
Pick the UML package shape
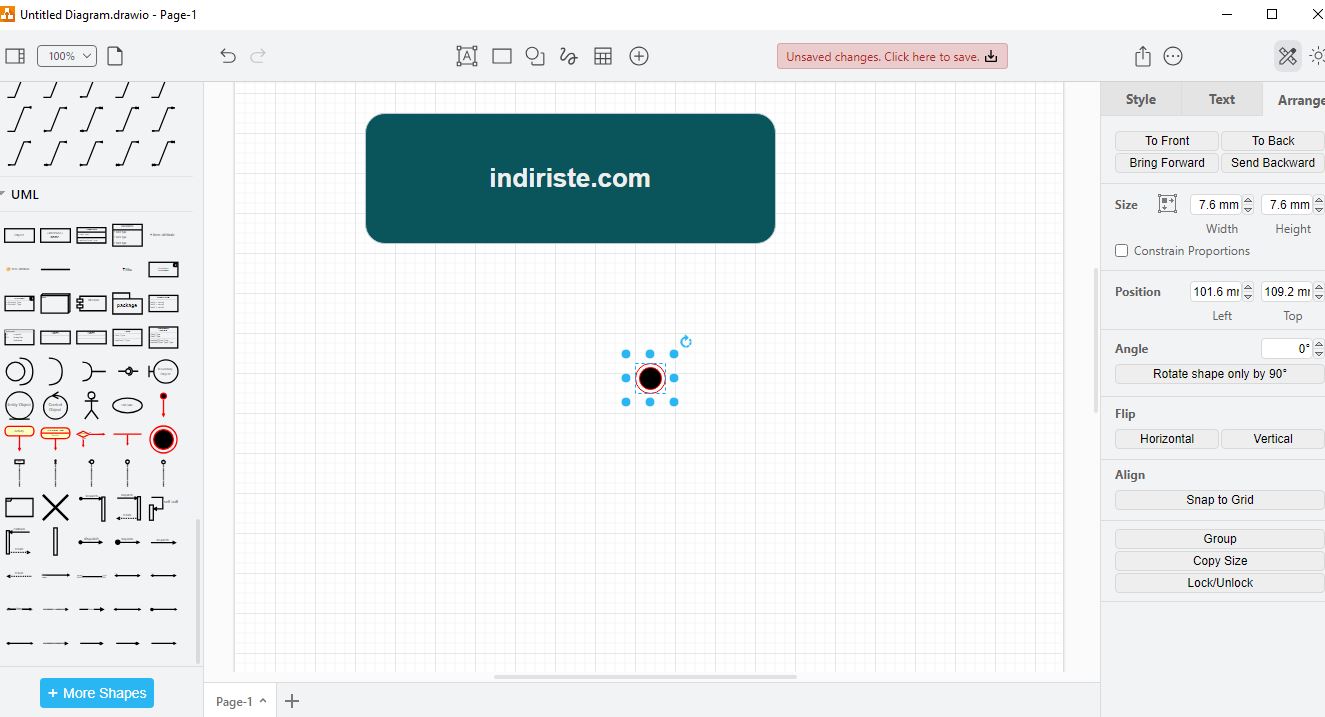[127, 303]
